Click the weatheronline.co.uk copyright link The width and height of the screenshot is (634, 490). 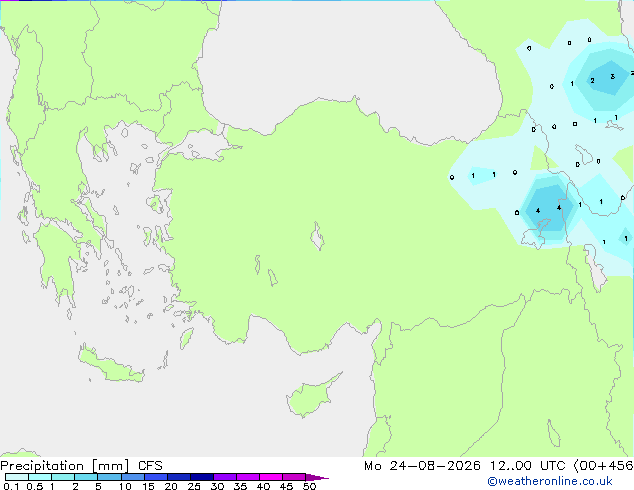(x=550, y=481)
